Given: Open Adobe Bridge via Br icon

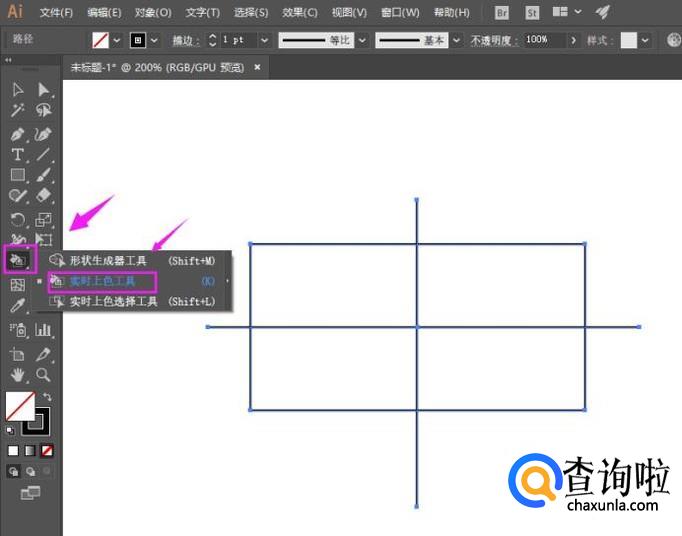Looking at the screenshot, I should click(x=501, y=13).
